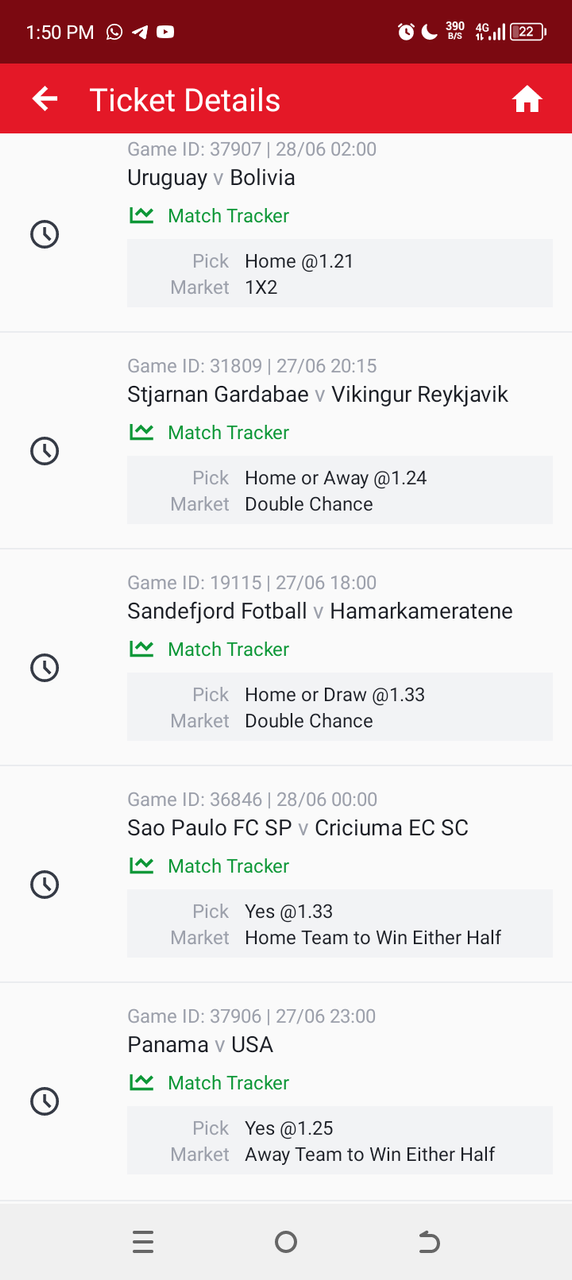Open Match Tracker for Uruguay v Bolivia

pos(209,215)
